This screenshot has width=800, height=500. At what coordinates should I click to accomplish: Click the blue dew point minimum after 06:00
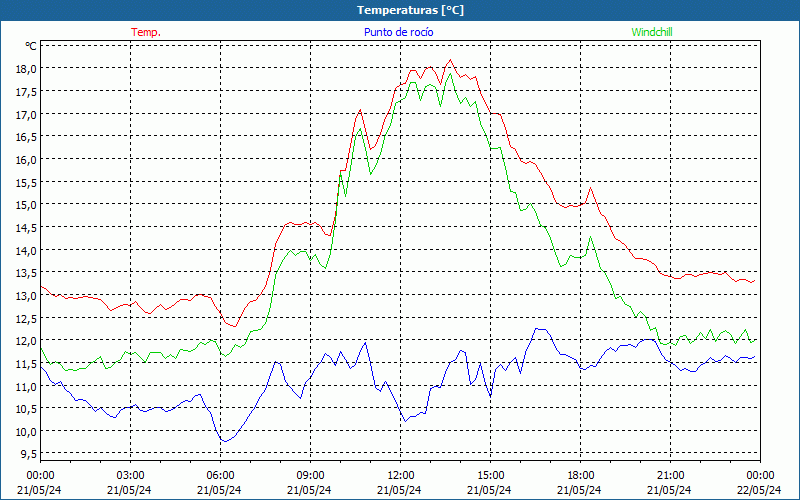point(224,441)
